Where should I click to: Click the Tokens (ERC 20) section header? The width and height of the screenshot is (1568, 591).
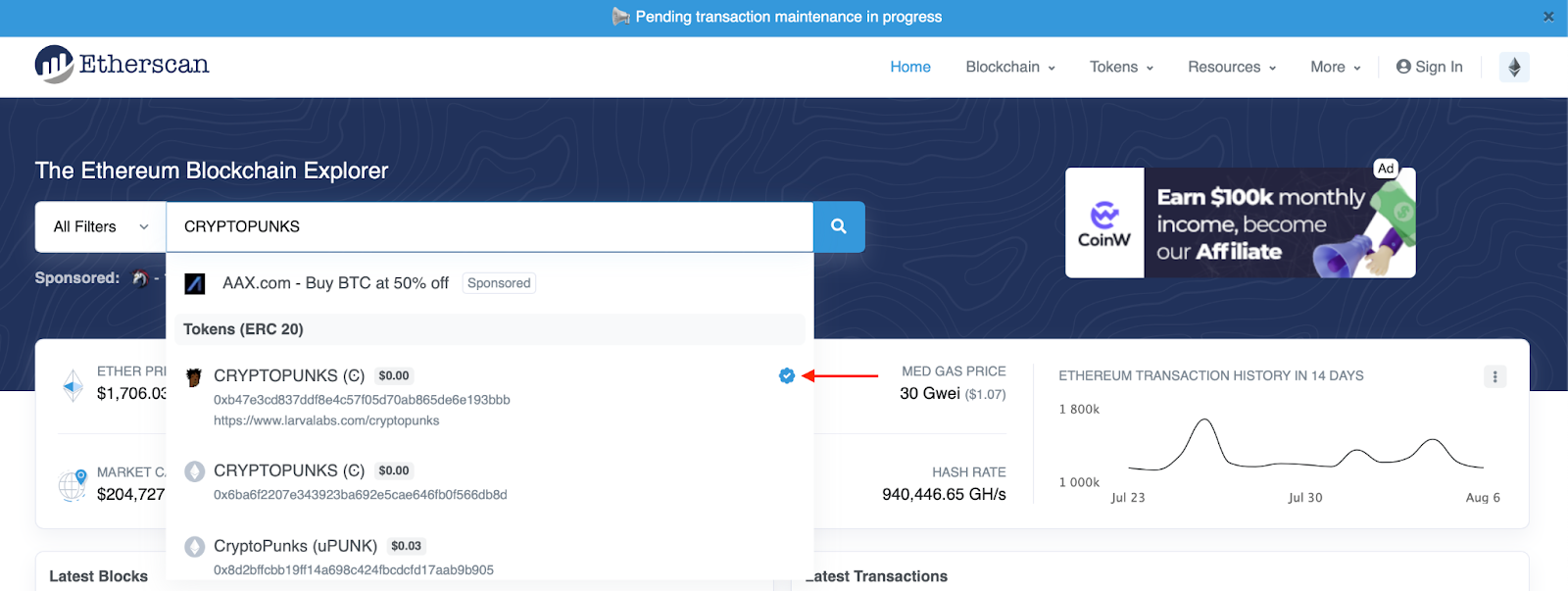click(490, 329)
